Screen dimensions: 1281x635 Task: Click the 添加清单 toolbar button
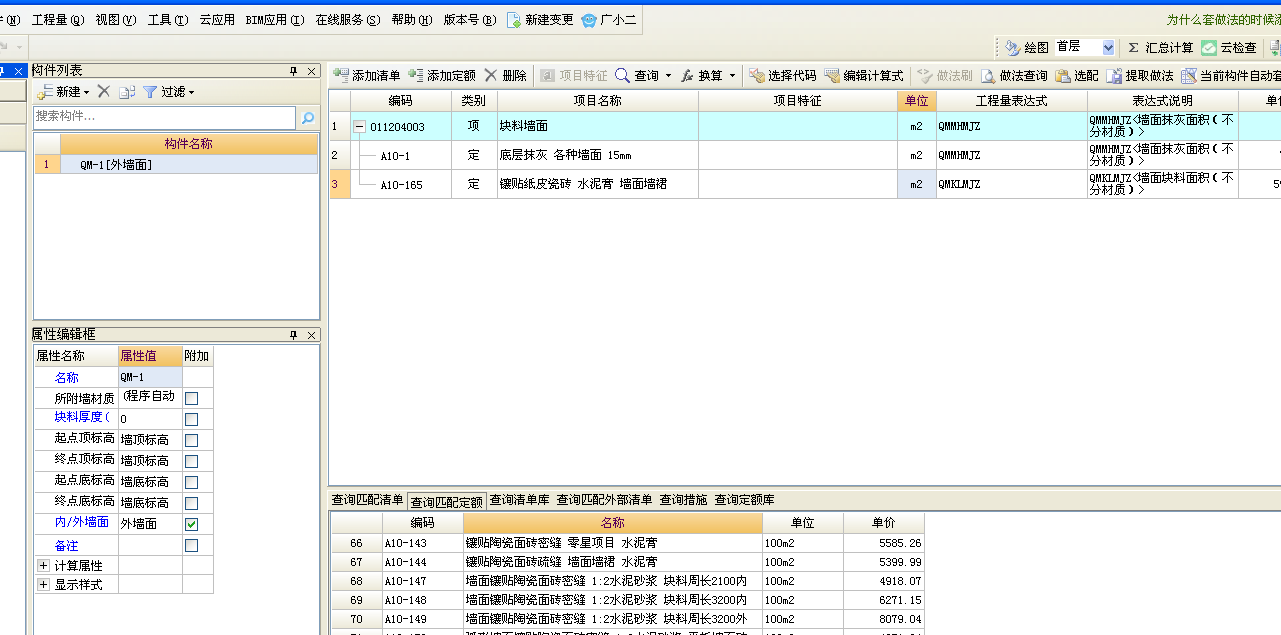coord(367,75)
